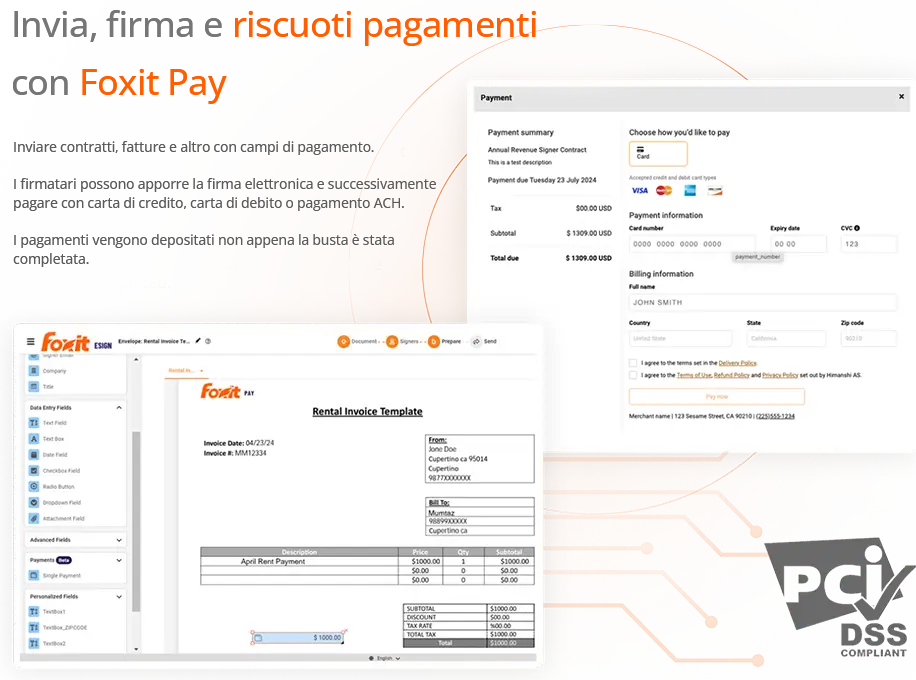Go to the Prepare step
The image size is (916, 680).
[x=445, y=341]
